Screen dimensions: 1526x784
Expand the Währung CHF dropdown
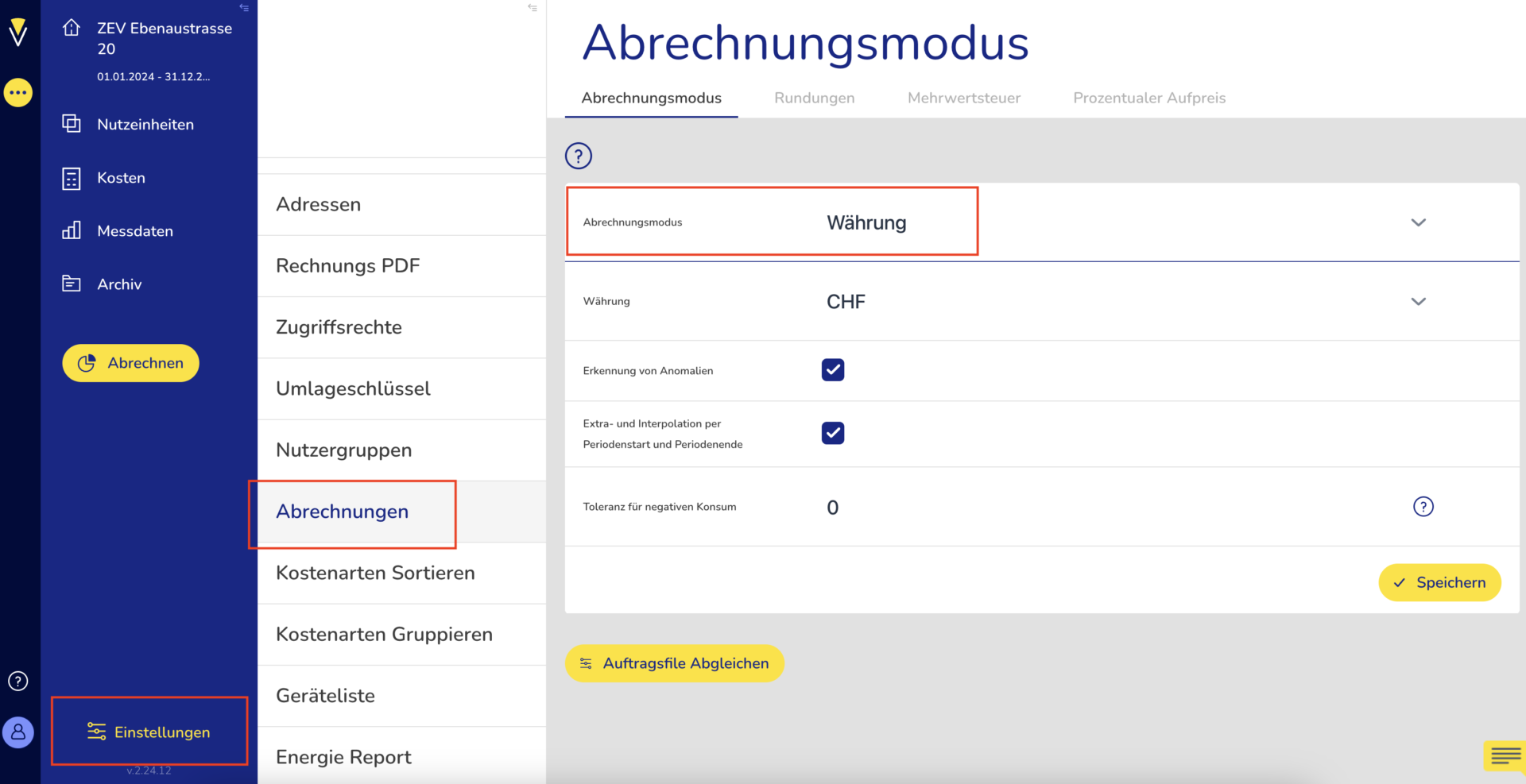click(x=1418, y=301)
